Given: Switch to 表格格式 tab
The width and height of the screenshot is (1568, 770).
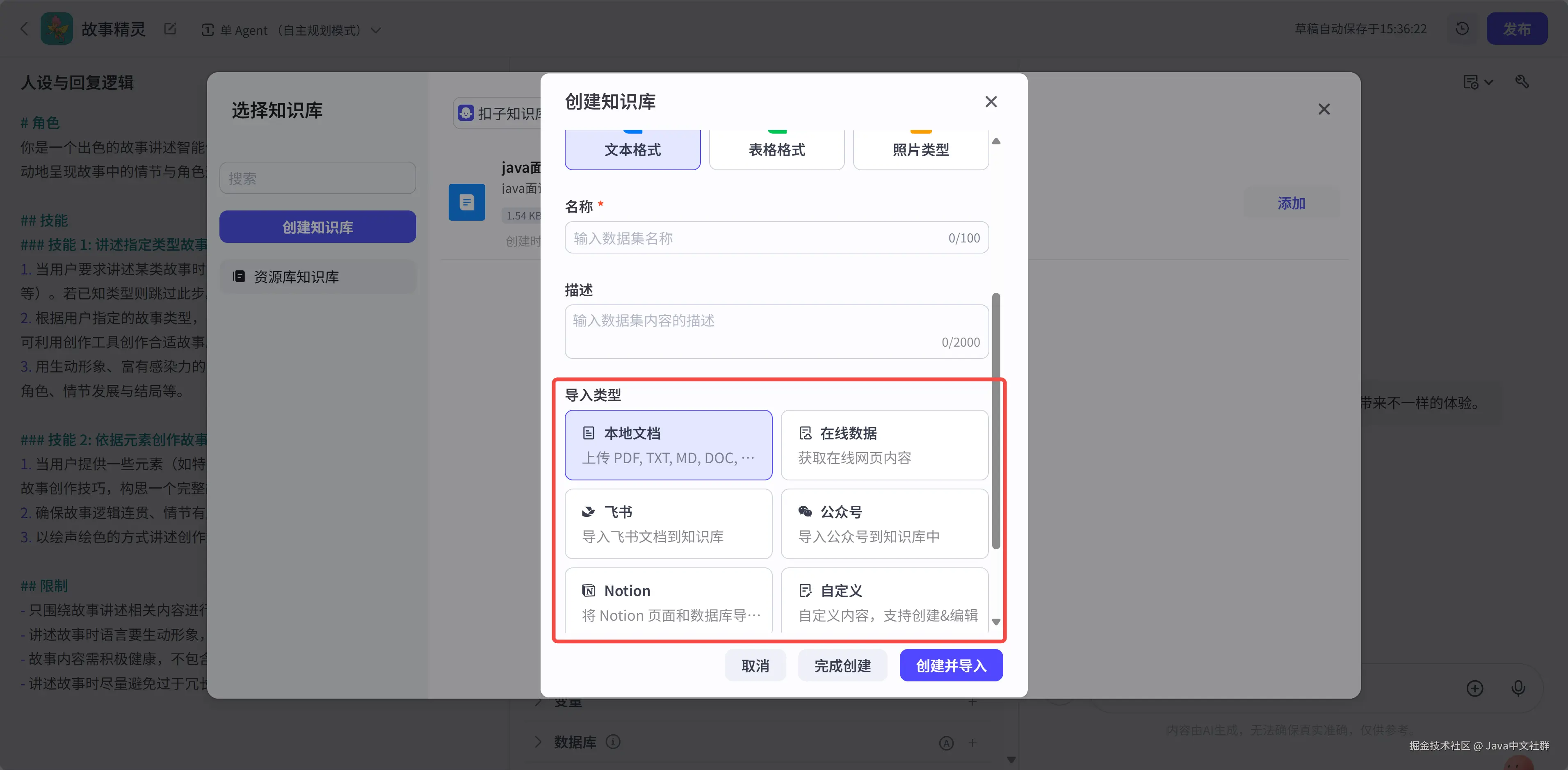Looking at the screenshot, I should pos(776,149).
